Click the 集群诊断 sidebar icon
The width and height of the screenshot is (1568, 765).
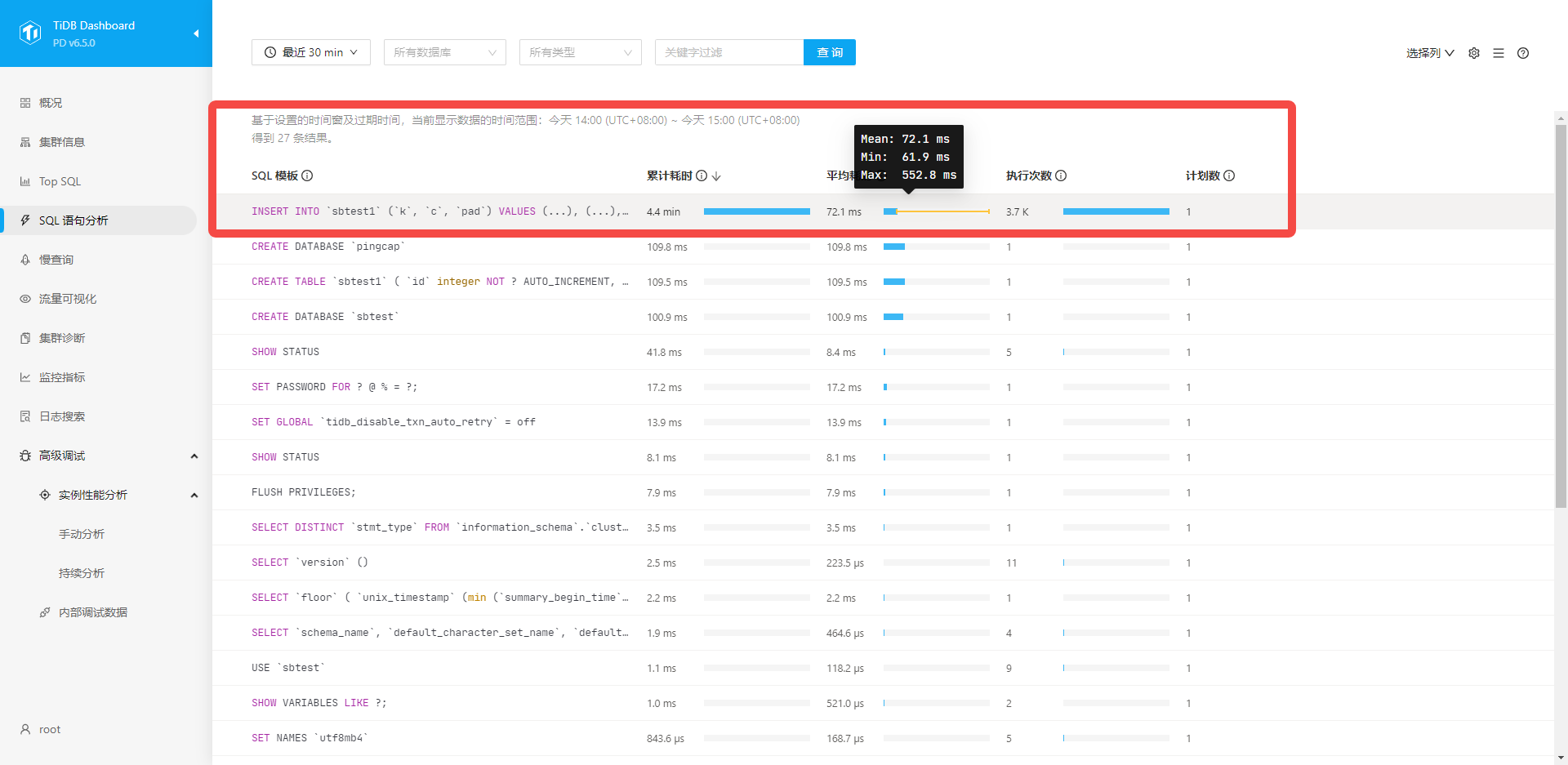tap(25, 338)
